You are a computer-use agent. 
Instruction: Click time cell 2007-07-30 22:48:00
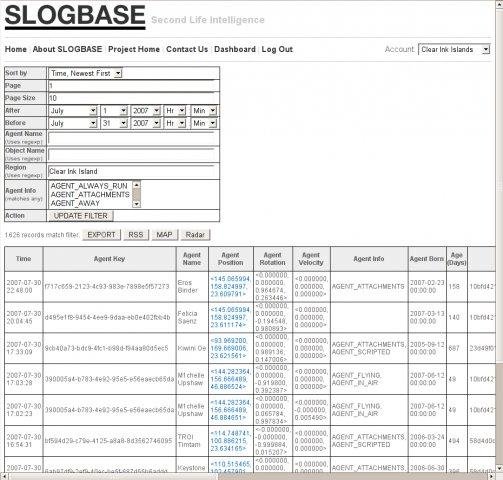point(24,286)
